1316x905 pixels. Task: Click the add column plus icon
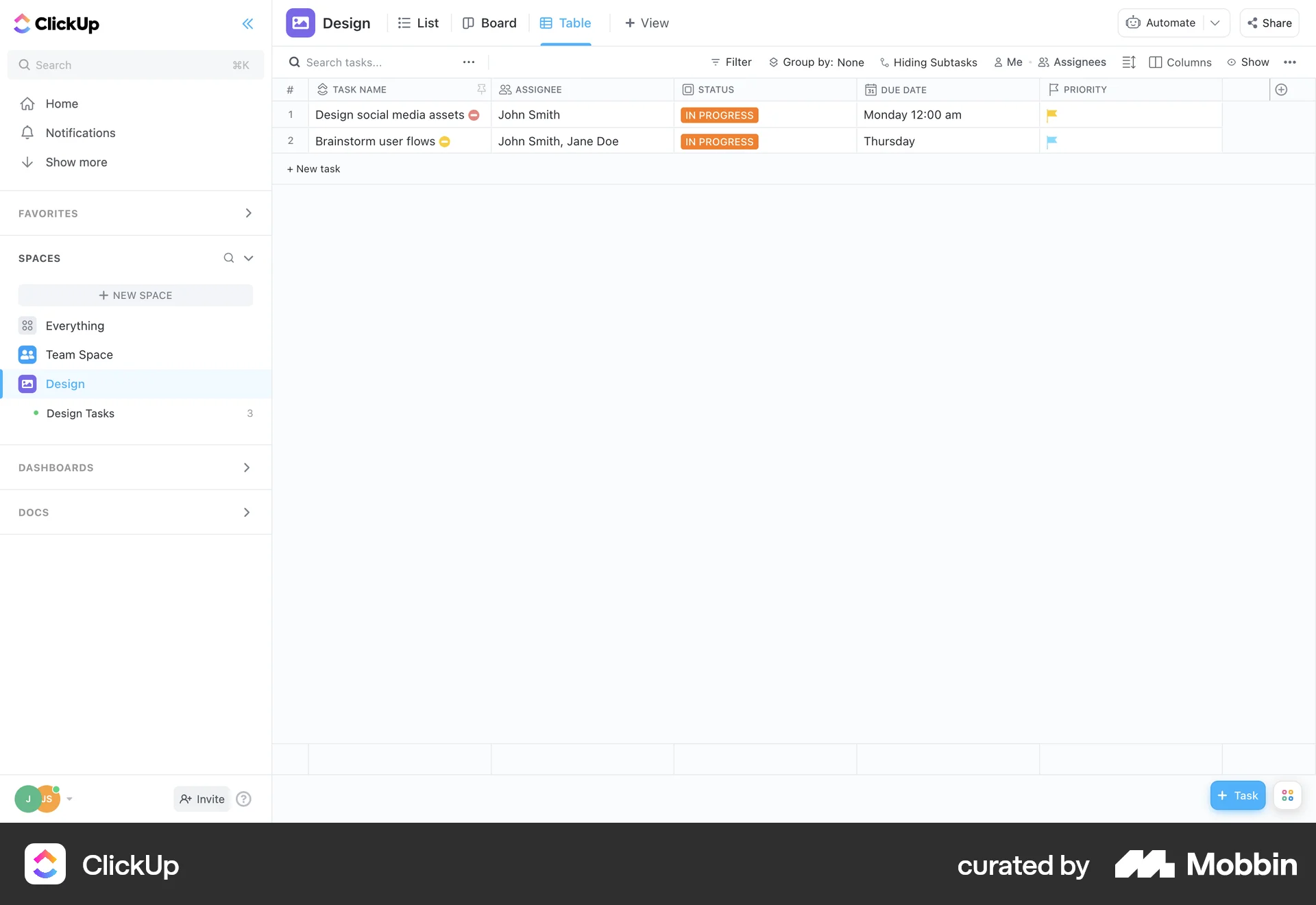click(x=1281, y=90)
